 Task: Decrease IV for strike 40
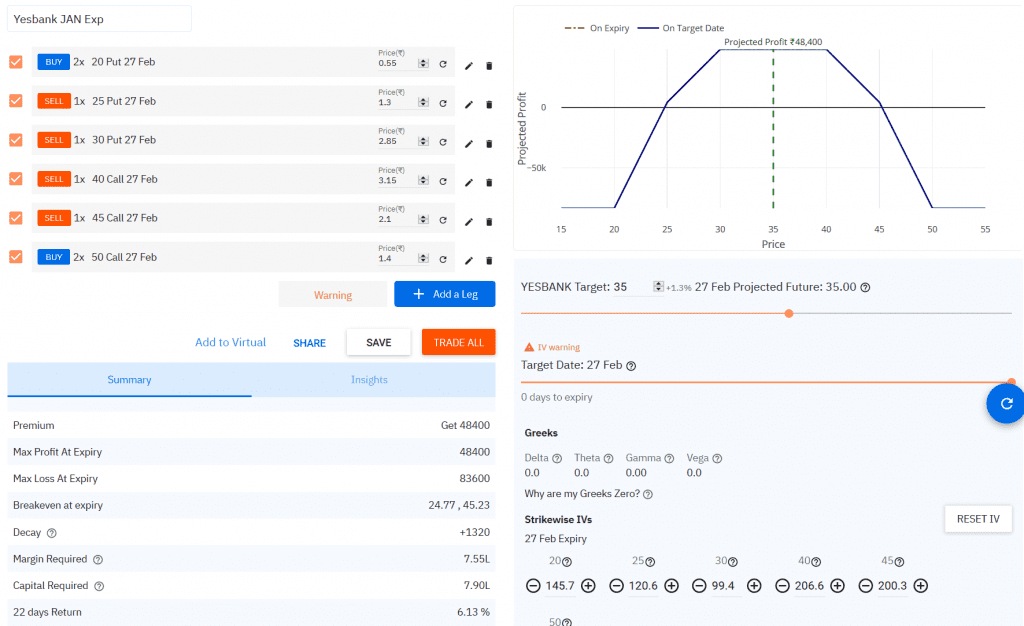[782, 586]
